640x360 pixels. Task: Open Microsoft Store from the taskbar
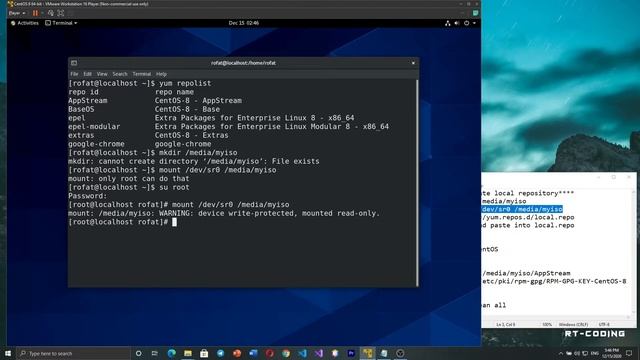[204, 353]
